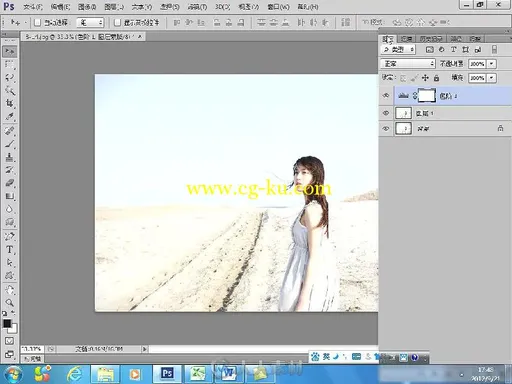This screenshot has height=384, width=512.
Task: Open the layer blend mode dropdown
Action: coord(408,63)
